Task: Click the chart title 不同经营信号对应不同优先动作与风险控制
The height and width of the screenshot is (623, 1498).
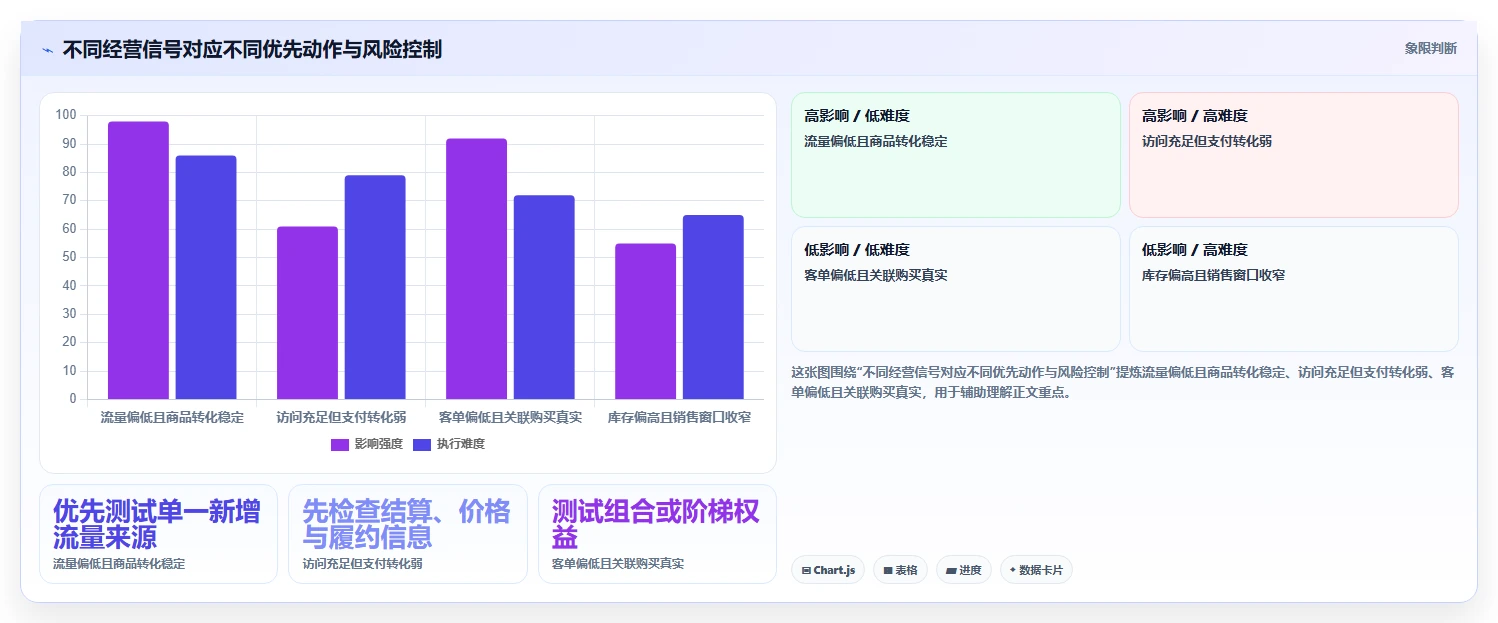Action: [252, 49]
